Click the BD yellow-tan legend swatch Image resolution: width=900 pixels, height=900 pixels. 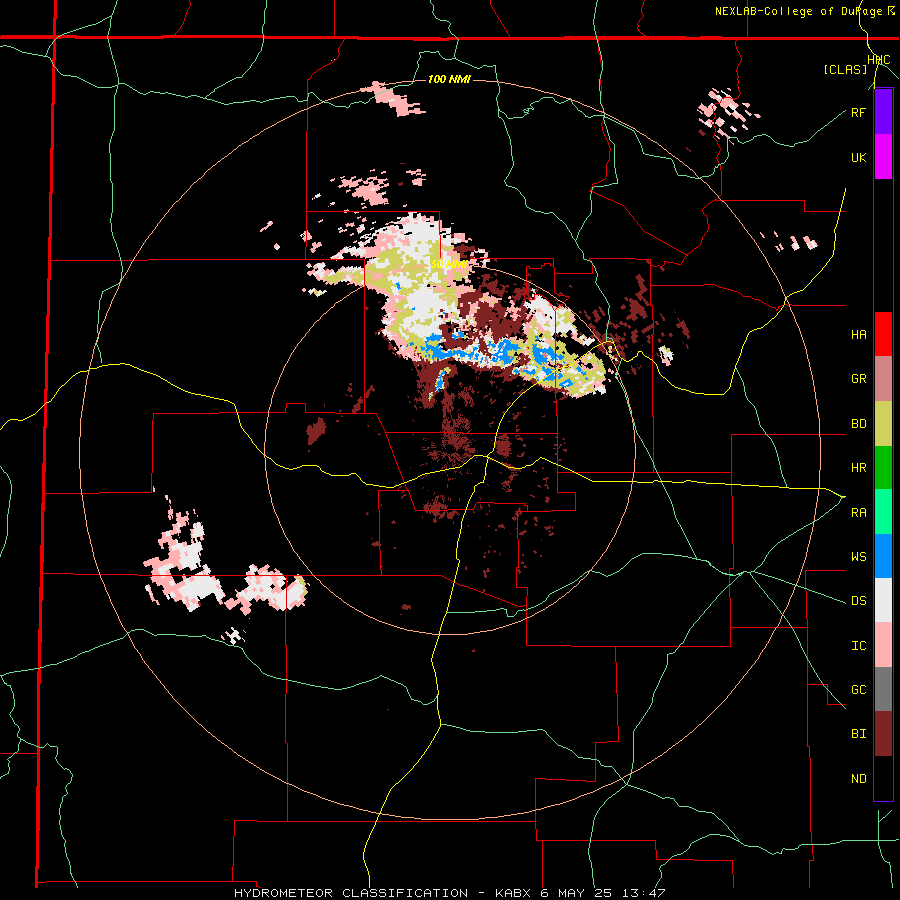click(883, 424)
